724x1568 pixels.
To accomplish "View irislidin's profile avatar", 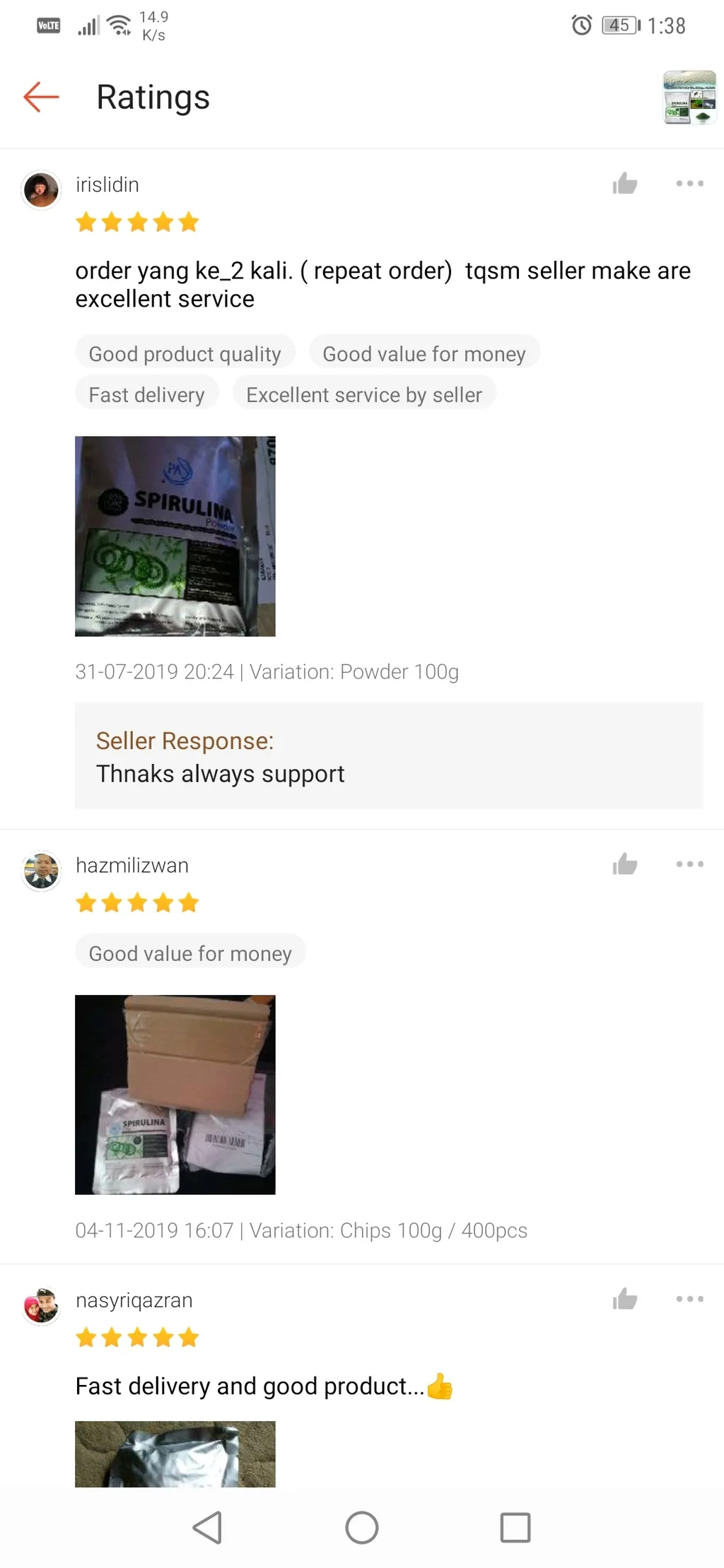I will pyautogui.click(x=41, y=190).
